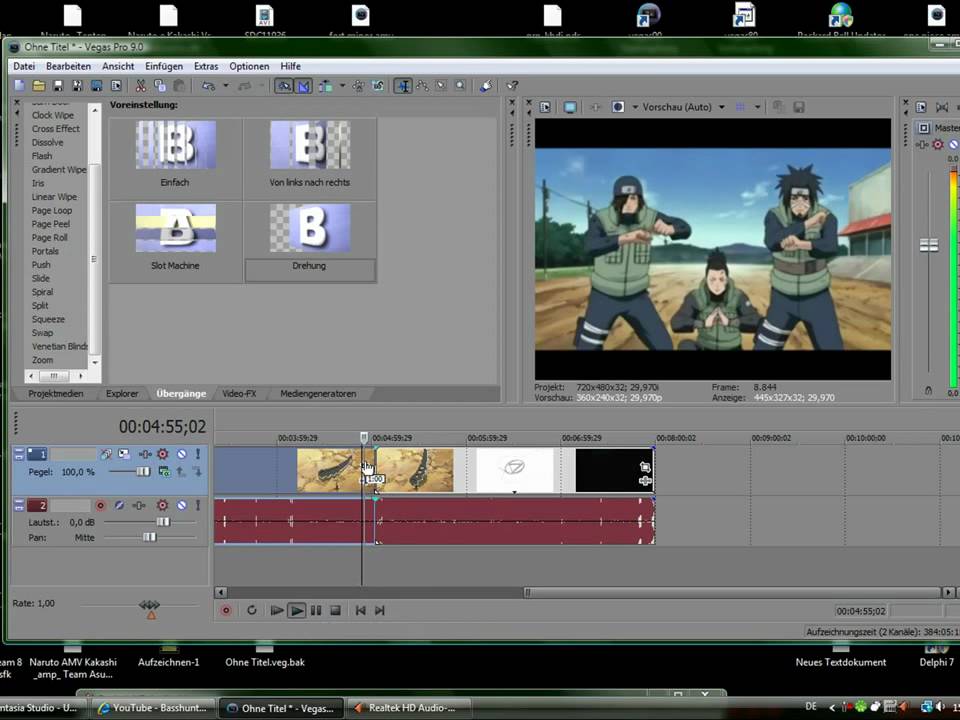Mute audio track 2
The height and width of the screenshot is (720, 960).
[x=182, y=505]
